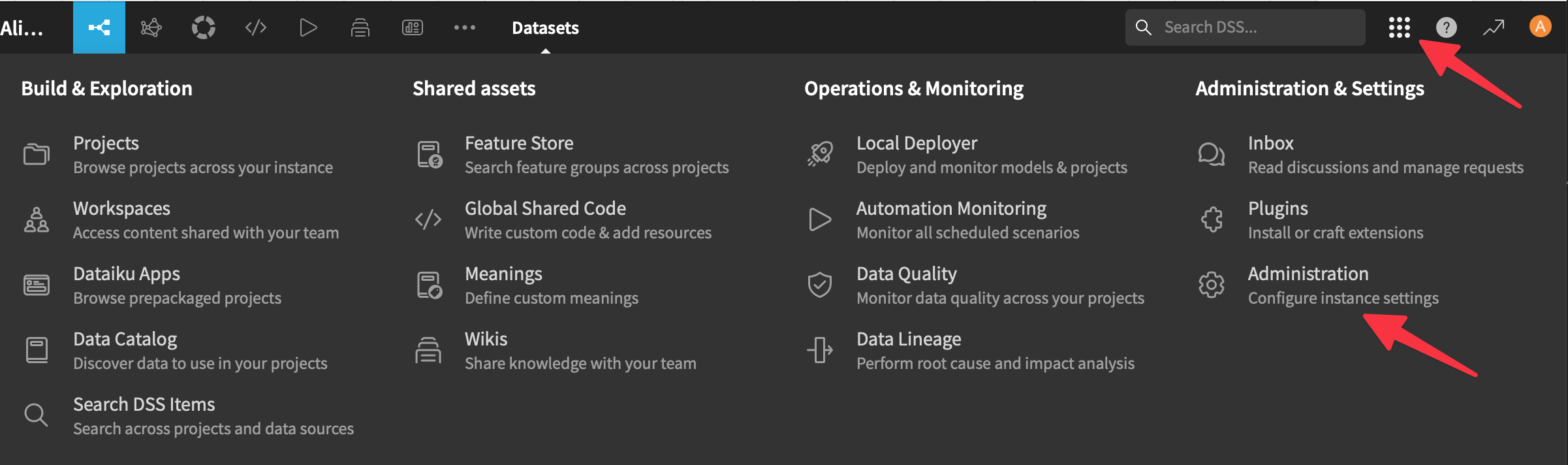Screen dimensions: 1568x465
Task: Click the Flow icon in top navigation
Action: pos(99,27)
